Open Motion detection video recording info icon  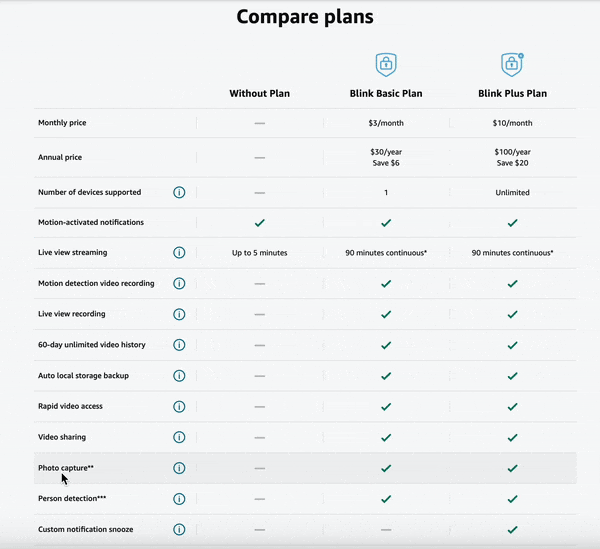click(x=180, y=283)
